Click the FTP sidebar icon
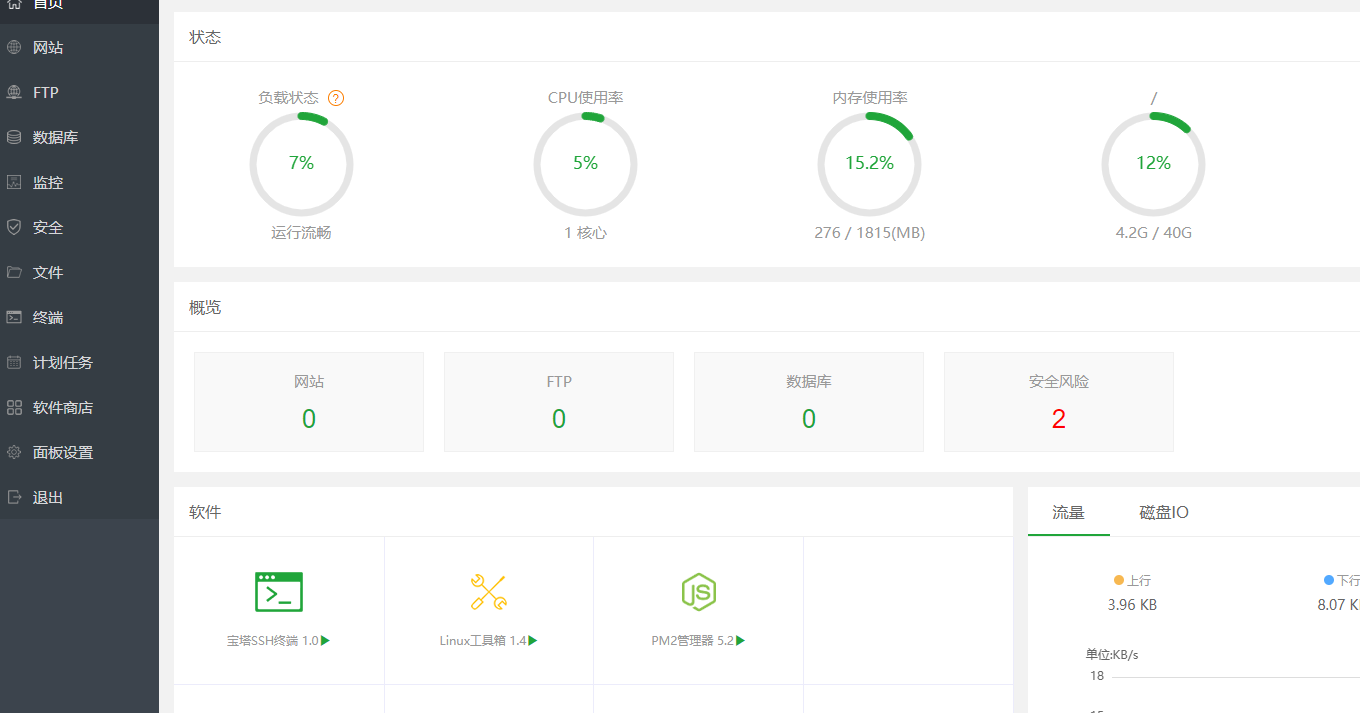This screenshot has width=1360, height=713. (x=14, y=92)
